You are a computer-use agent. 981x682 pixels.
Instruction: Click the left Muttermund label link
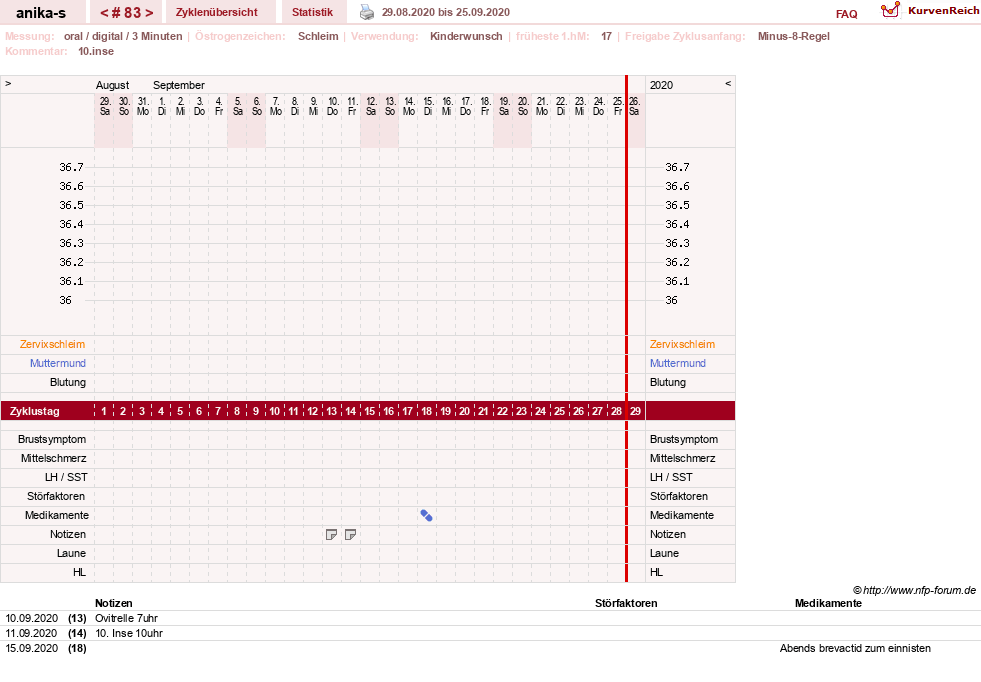coord(58,363)
